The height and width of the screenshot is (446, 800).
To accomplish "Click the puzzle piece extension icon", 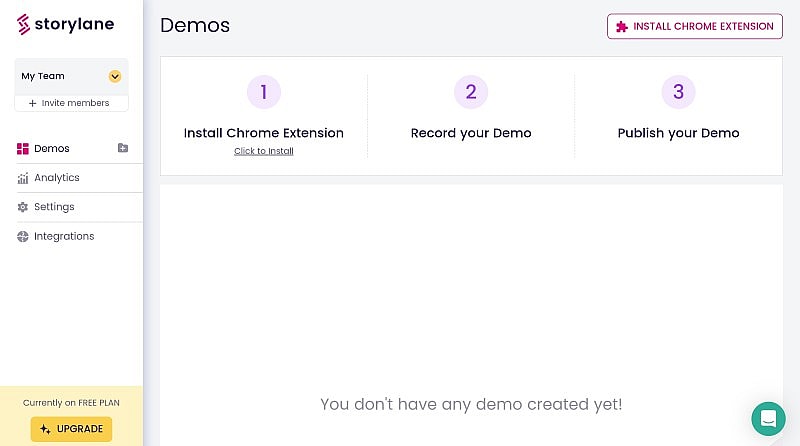I will click(x=622, y=27).
